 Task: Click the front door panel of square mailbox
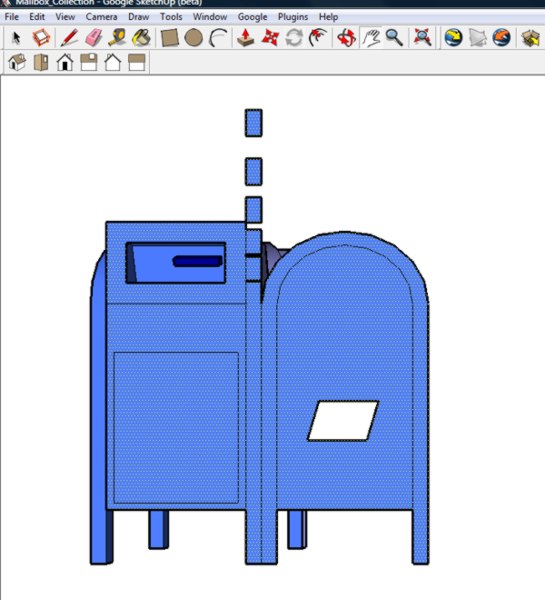click(176, 428)
